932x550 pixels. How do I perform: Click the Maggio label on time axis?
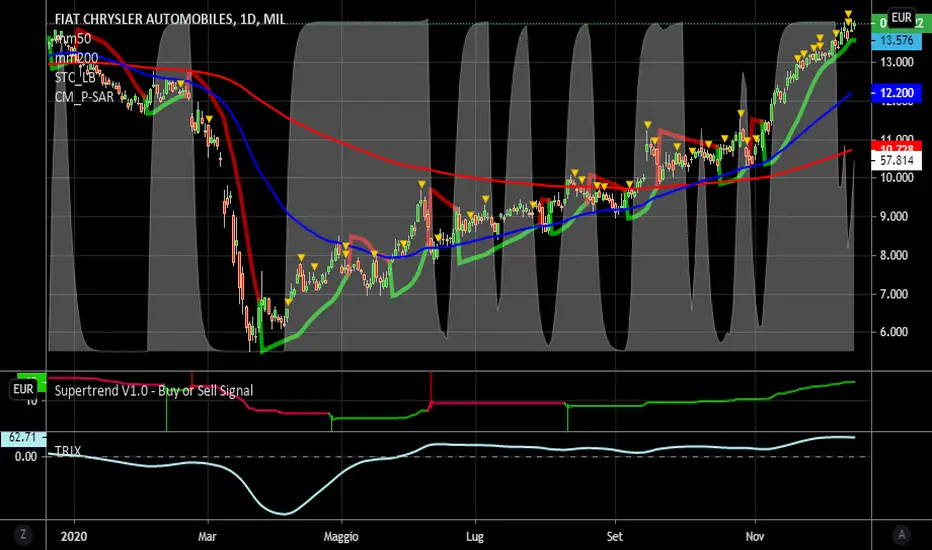[x=341, y=536]
